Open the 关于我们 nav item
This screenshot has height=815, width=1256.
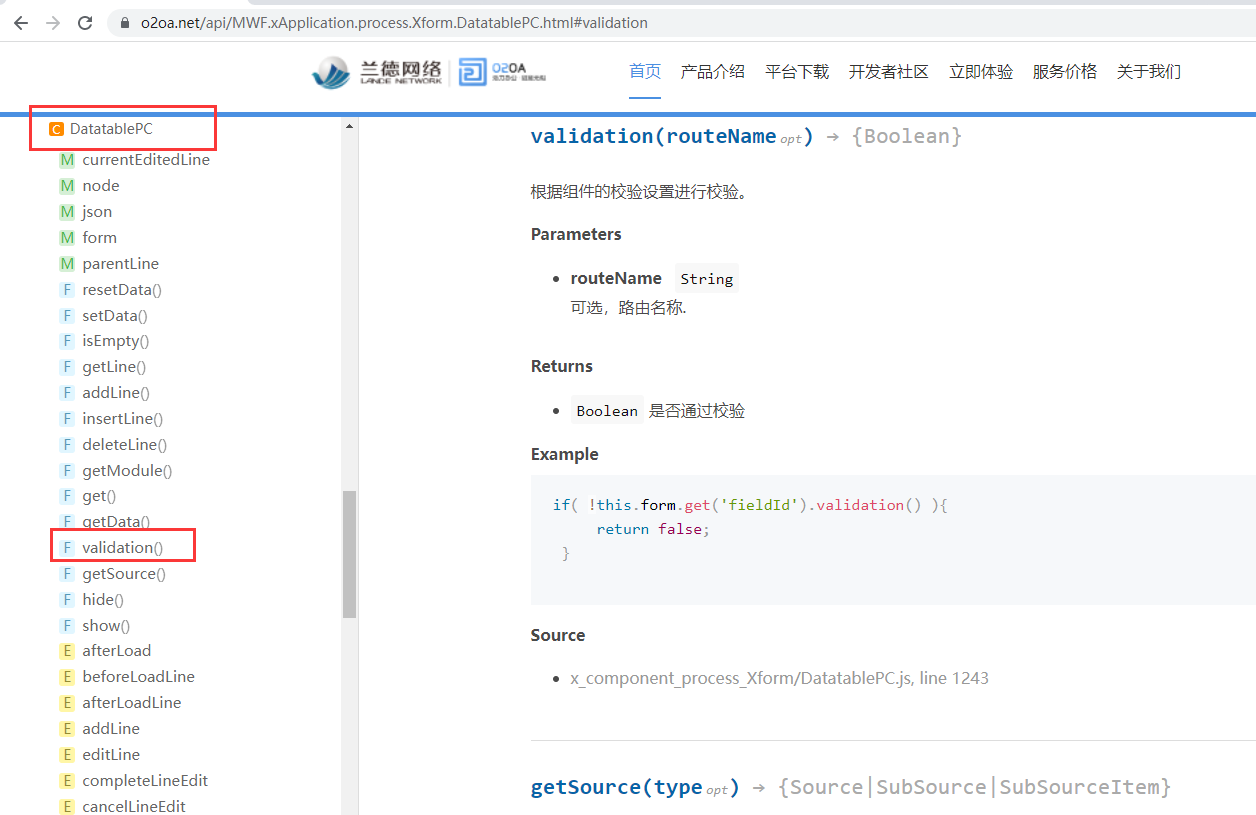[1149, 71]
